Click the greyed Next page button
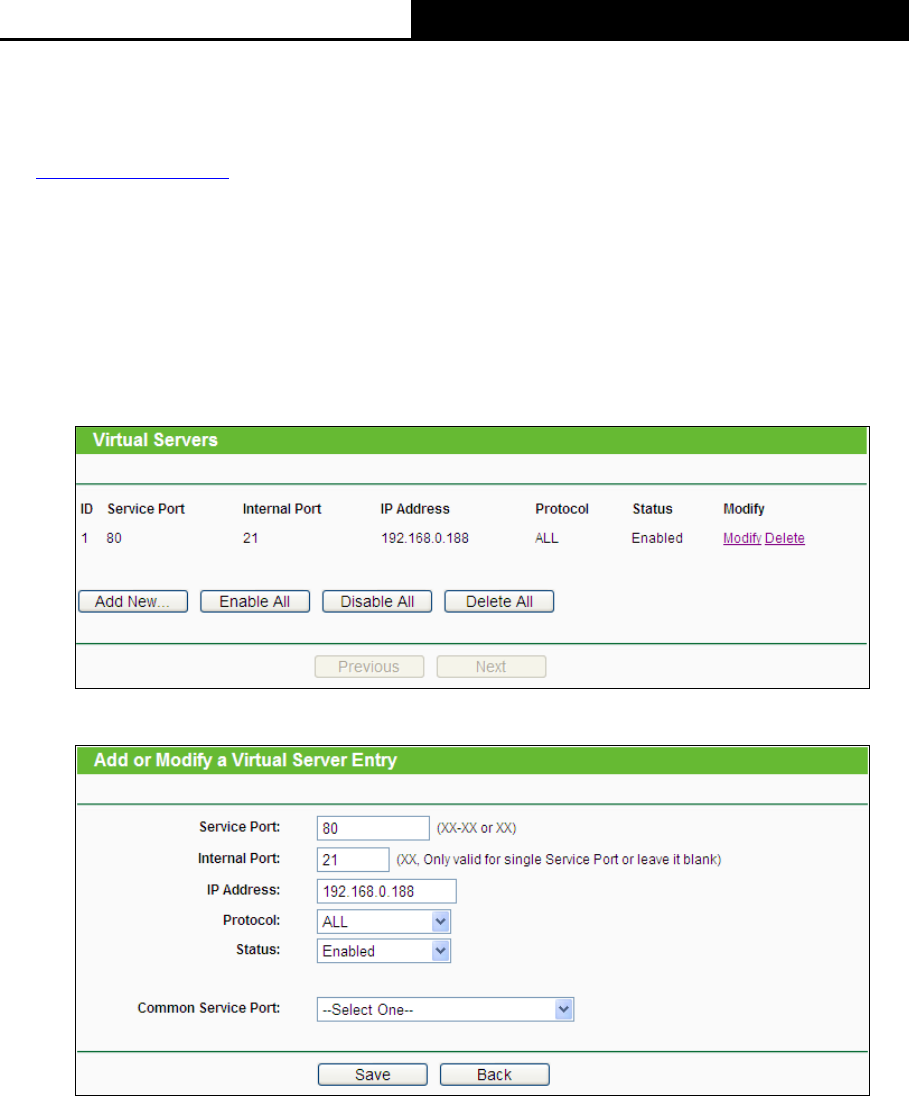Viewport: 909px width, 1096px height. point(492,666)
